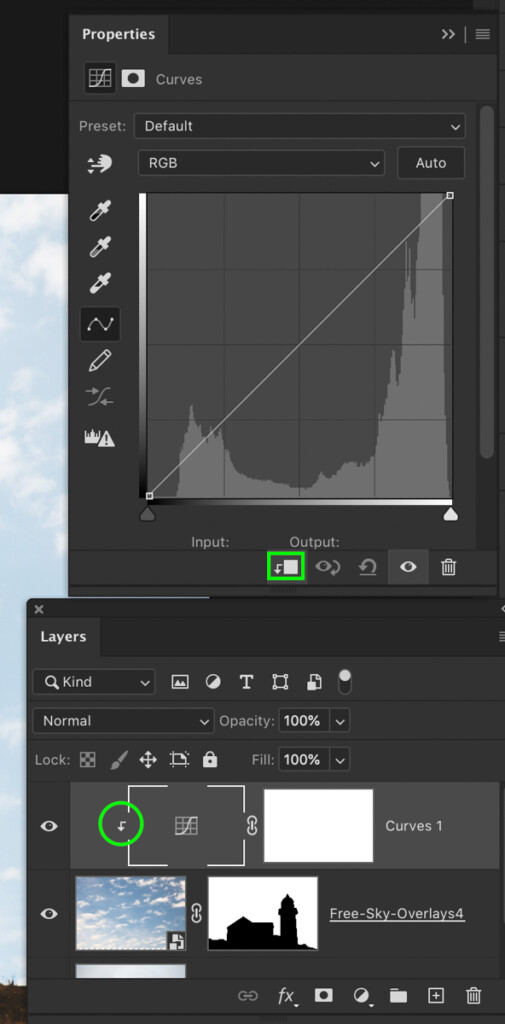Viewport: 505px width, 1024px height.
Task: Click the Auto button
Action: click(431, 163)
